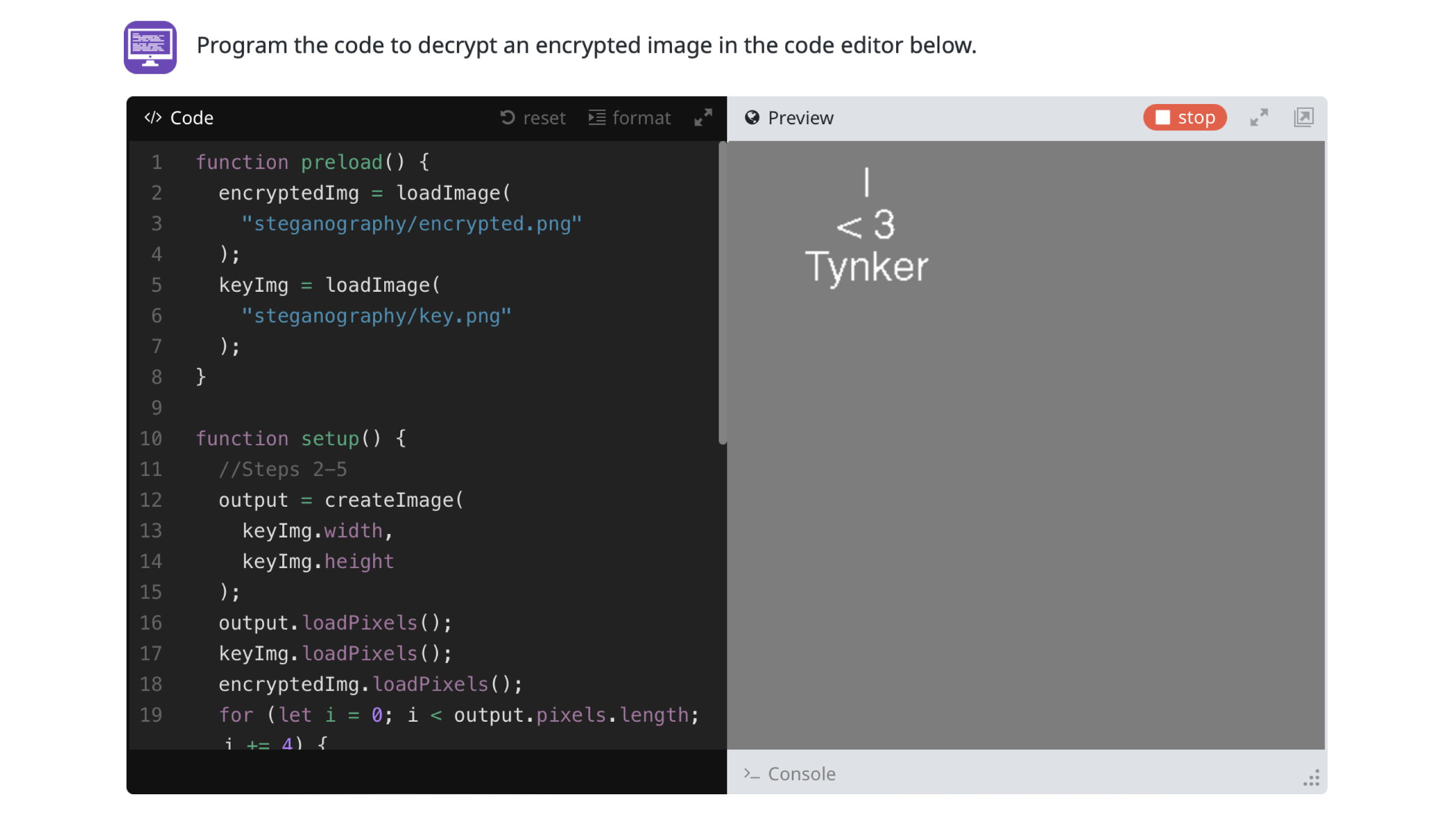
Task: Open preview in a new window
Action: 1303,117
